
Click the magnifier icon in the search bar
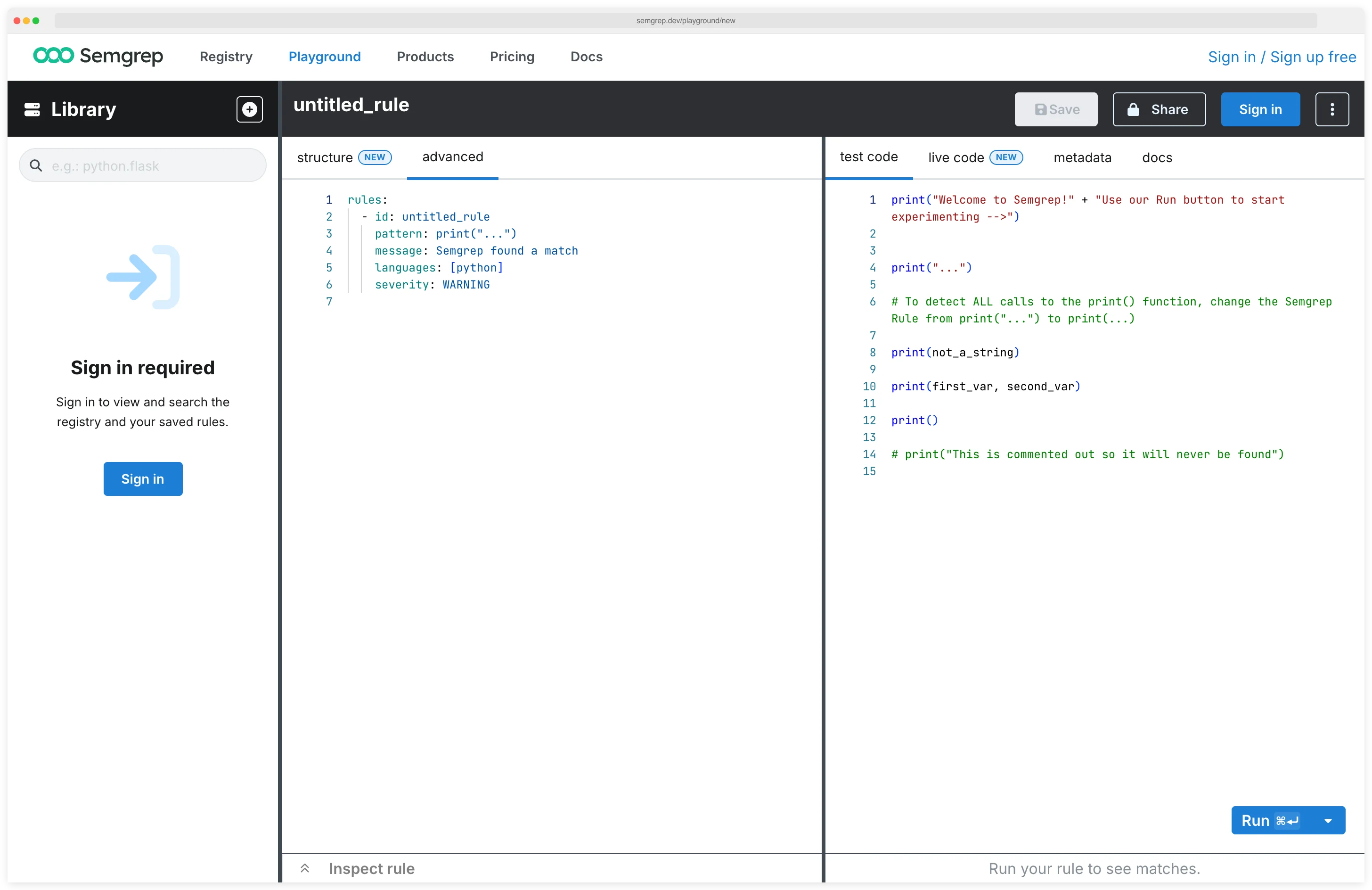click(36, 165)
